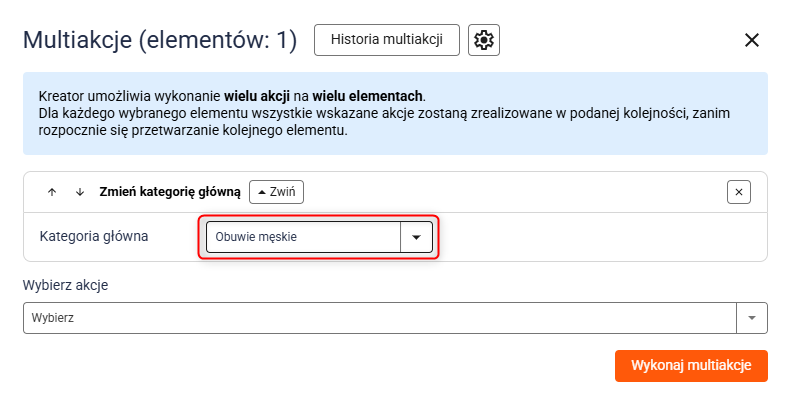Image resolution: width=790 pixels, height=404 pixels.
Task: Move the action up with the up arrow
Action: pos(52,192)
